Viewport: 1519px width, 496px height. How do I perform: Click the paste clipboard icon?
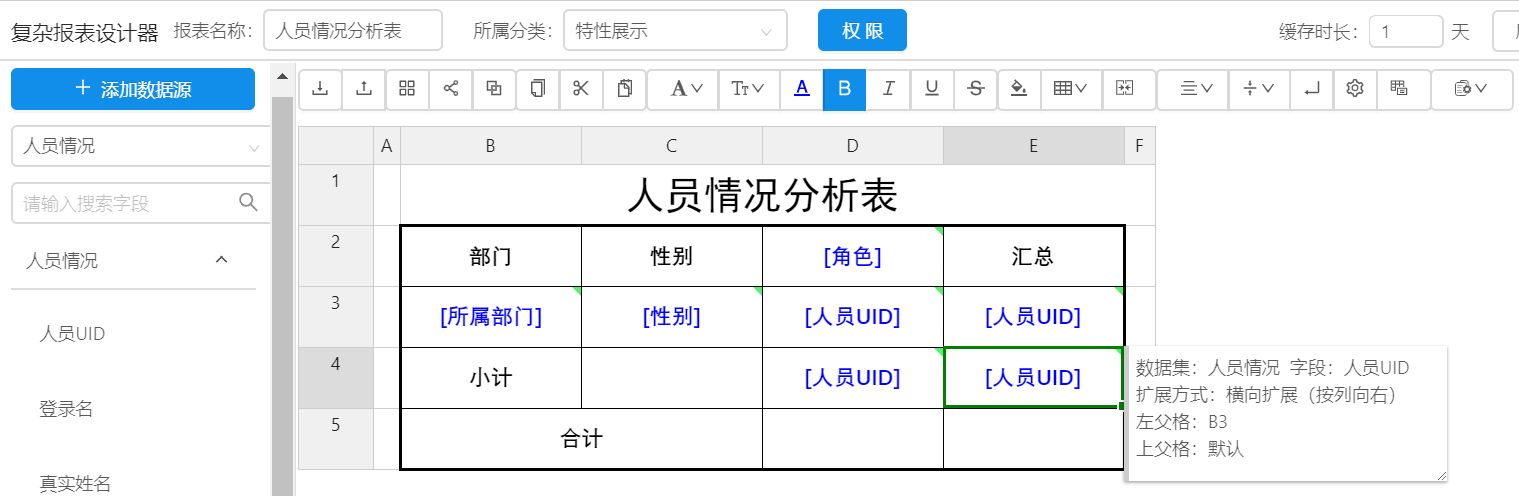point(625,89)
